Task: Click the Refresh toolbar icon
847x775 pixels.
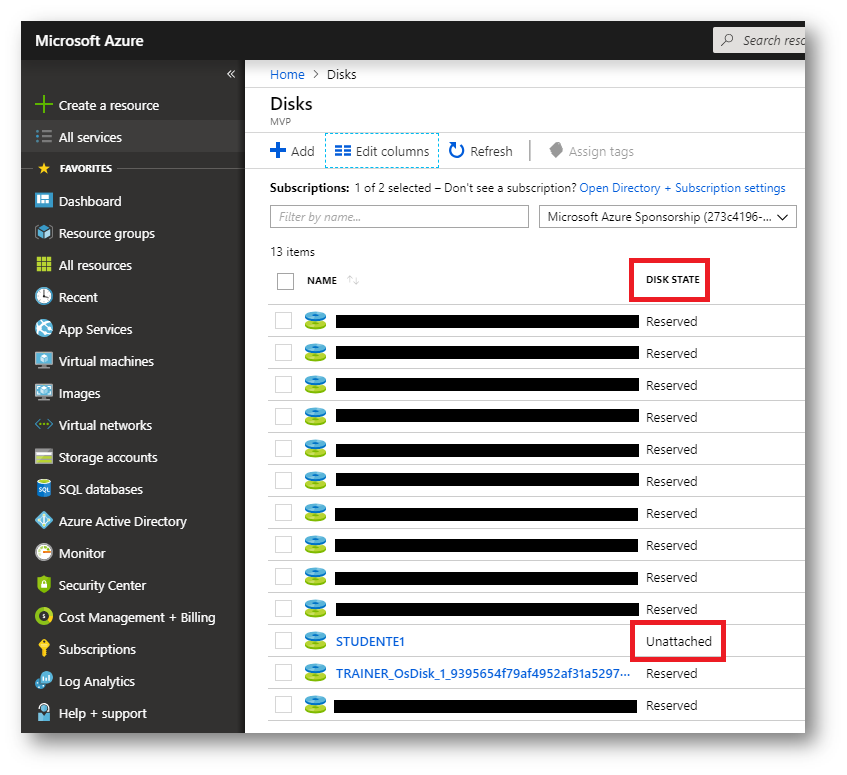Action: 456,151
